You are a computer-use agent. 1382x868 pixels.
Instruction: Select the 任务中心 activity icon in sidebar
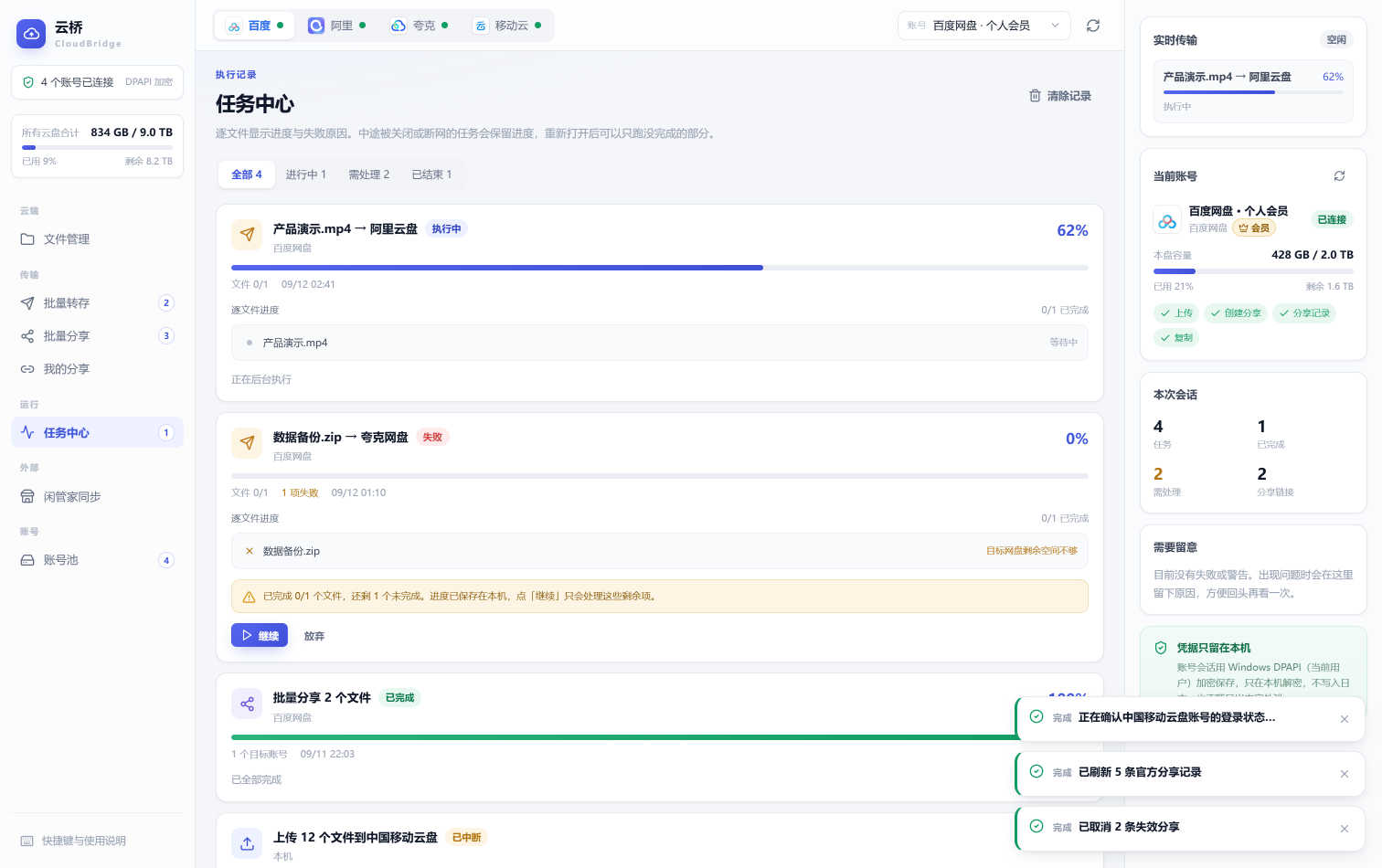27,433
